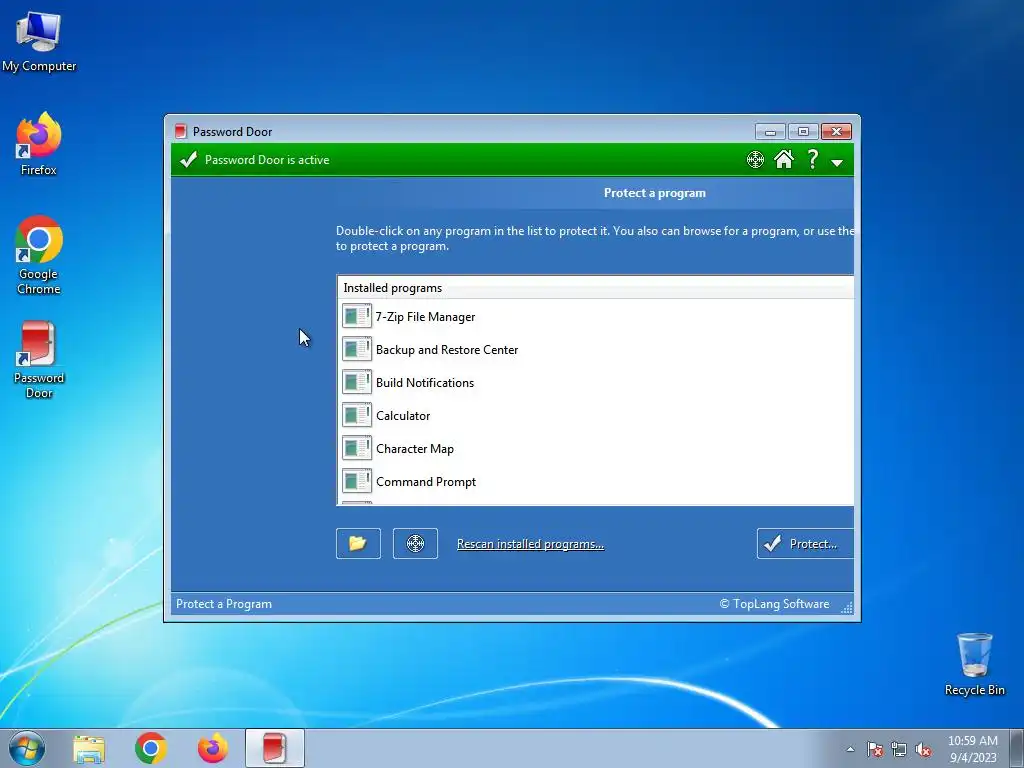Screen dimensions: 1024x768
Task: Expand the dropdown arrow in green header
Action: coord(837,163)
